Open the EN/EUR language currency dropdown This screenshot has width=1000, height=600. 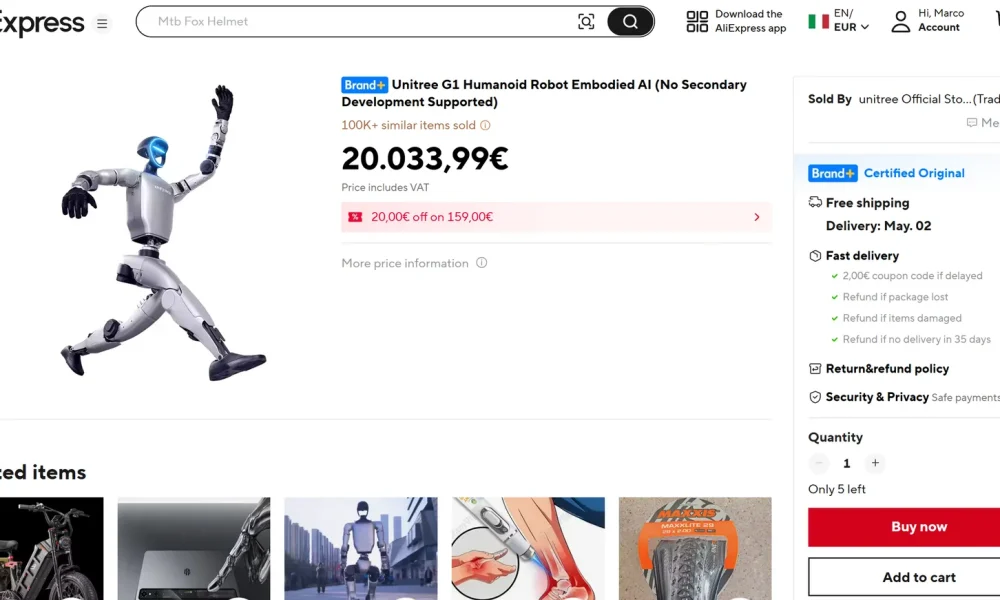tap(839, 20)
